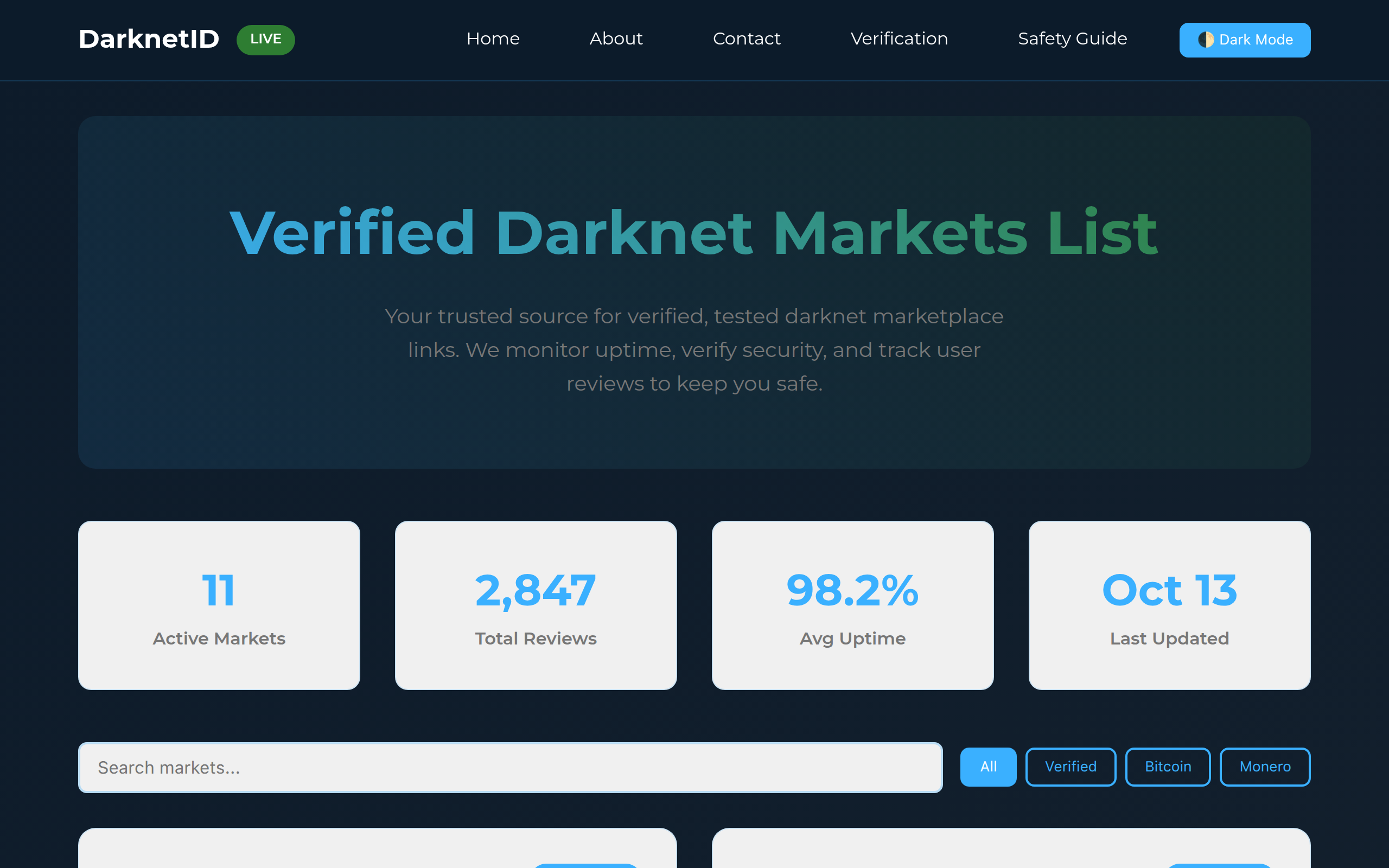Select the All filter button
Image resolution: width=1389 pixels, height=868 pixels.
[988, 767]
